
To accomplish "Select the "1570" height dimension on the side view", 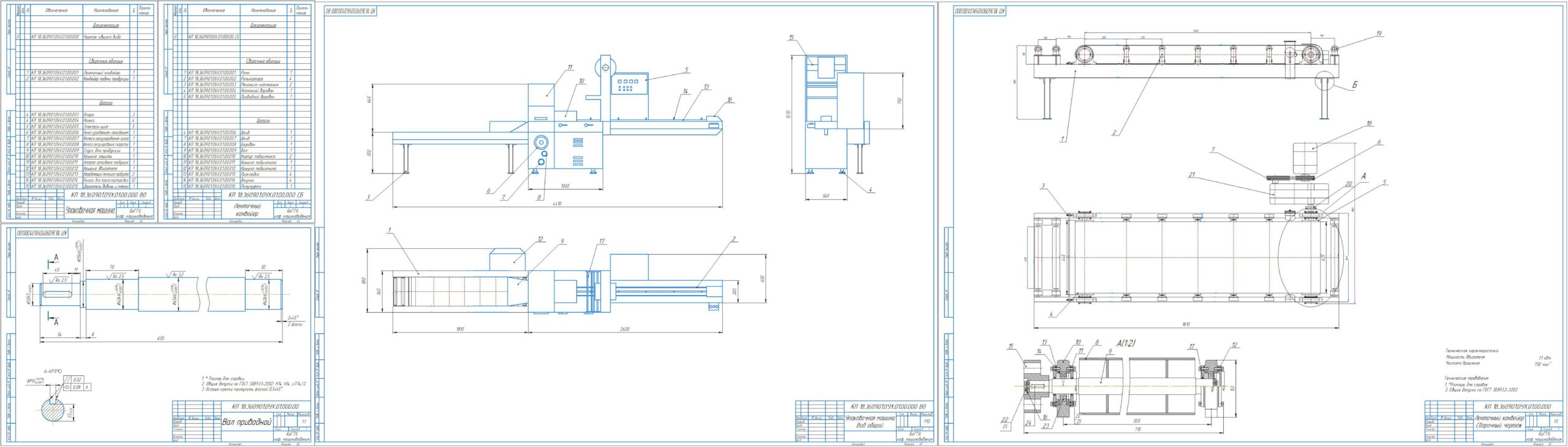I will click(x=790, y=114).
